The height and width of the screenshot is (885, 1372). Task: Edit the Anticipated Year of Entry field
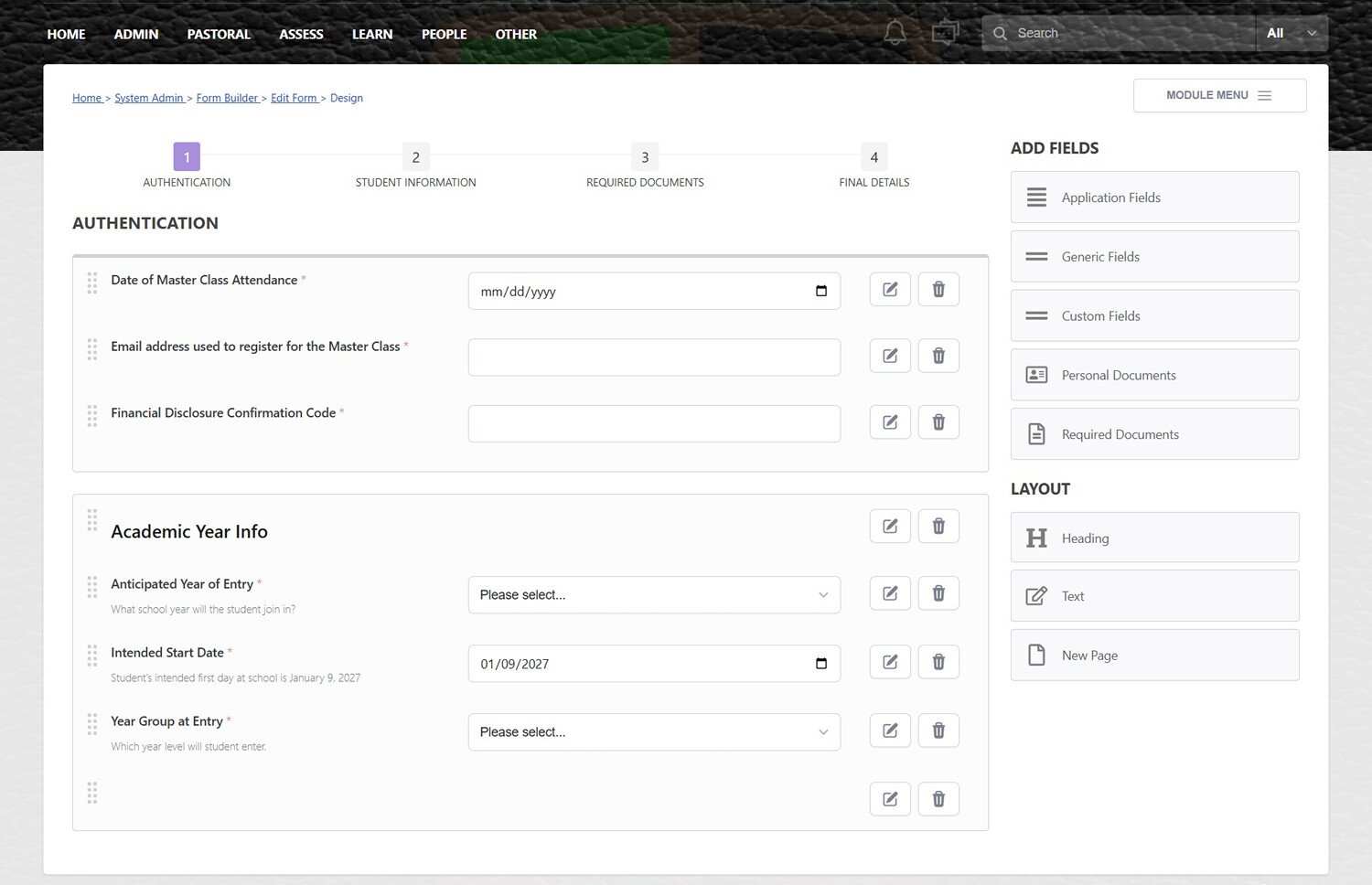click(890, 593)
